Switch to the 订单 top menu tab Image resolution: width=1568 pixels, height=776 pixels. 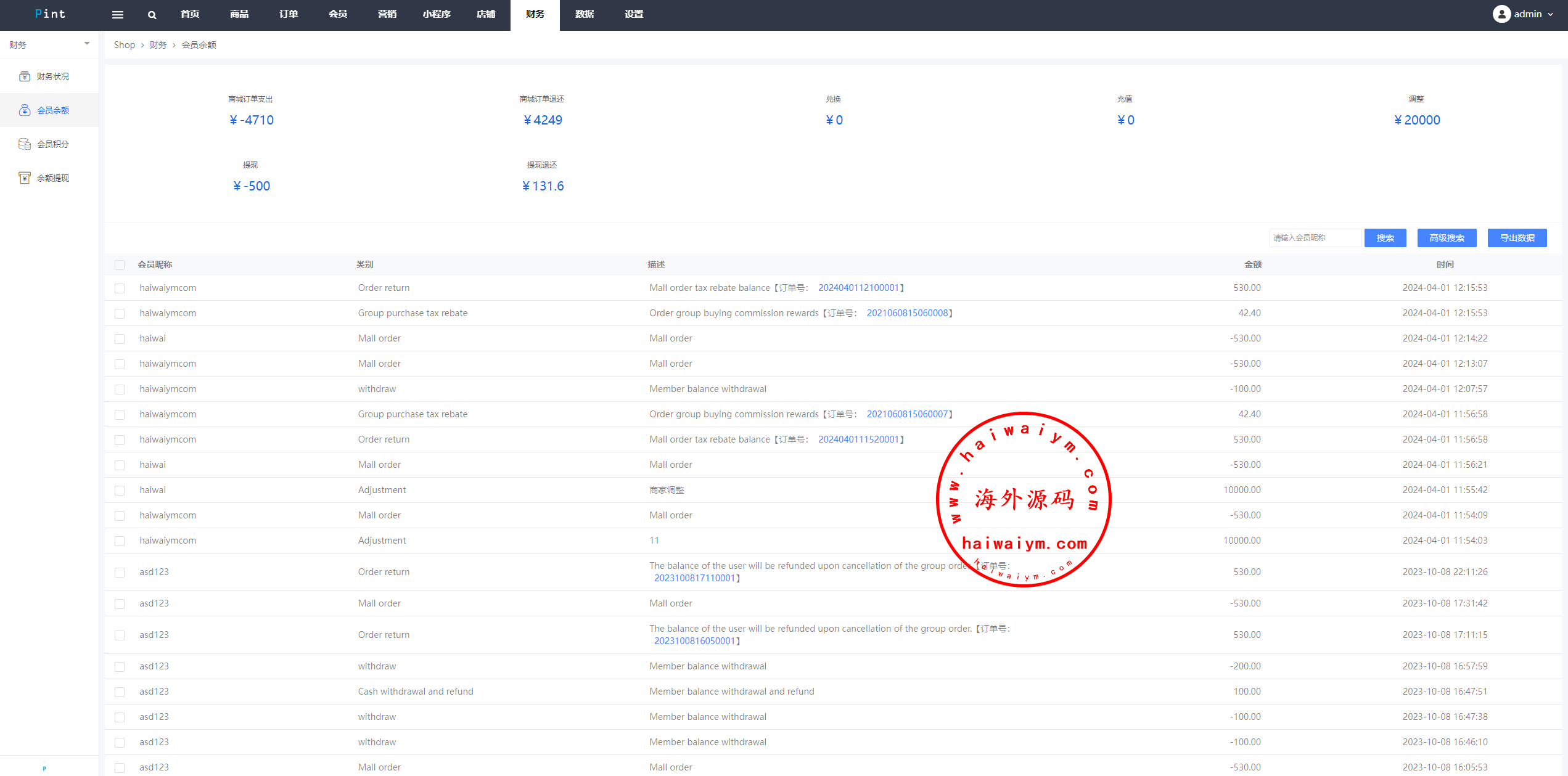289,14
